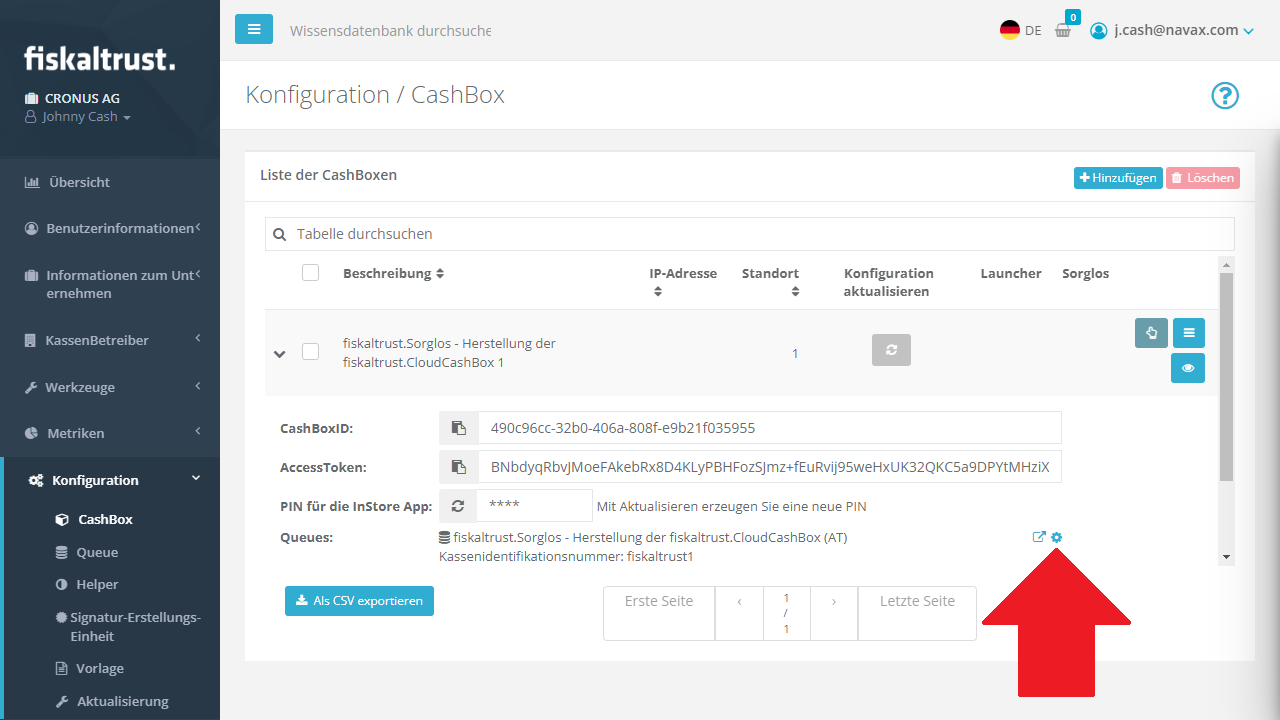Open the help question mark icon
This screenshot has width=1280, height=720.
pyautogui.click(x=1225, y=96)
